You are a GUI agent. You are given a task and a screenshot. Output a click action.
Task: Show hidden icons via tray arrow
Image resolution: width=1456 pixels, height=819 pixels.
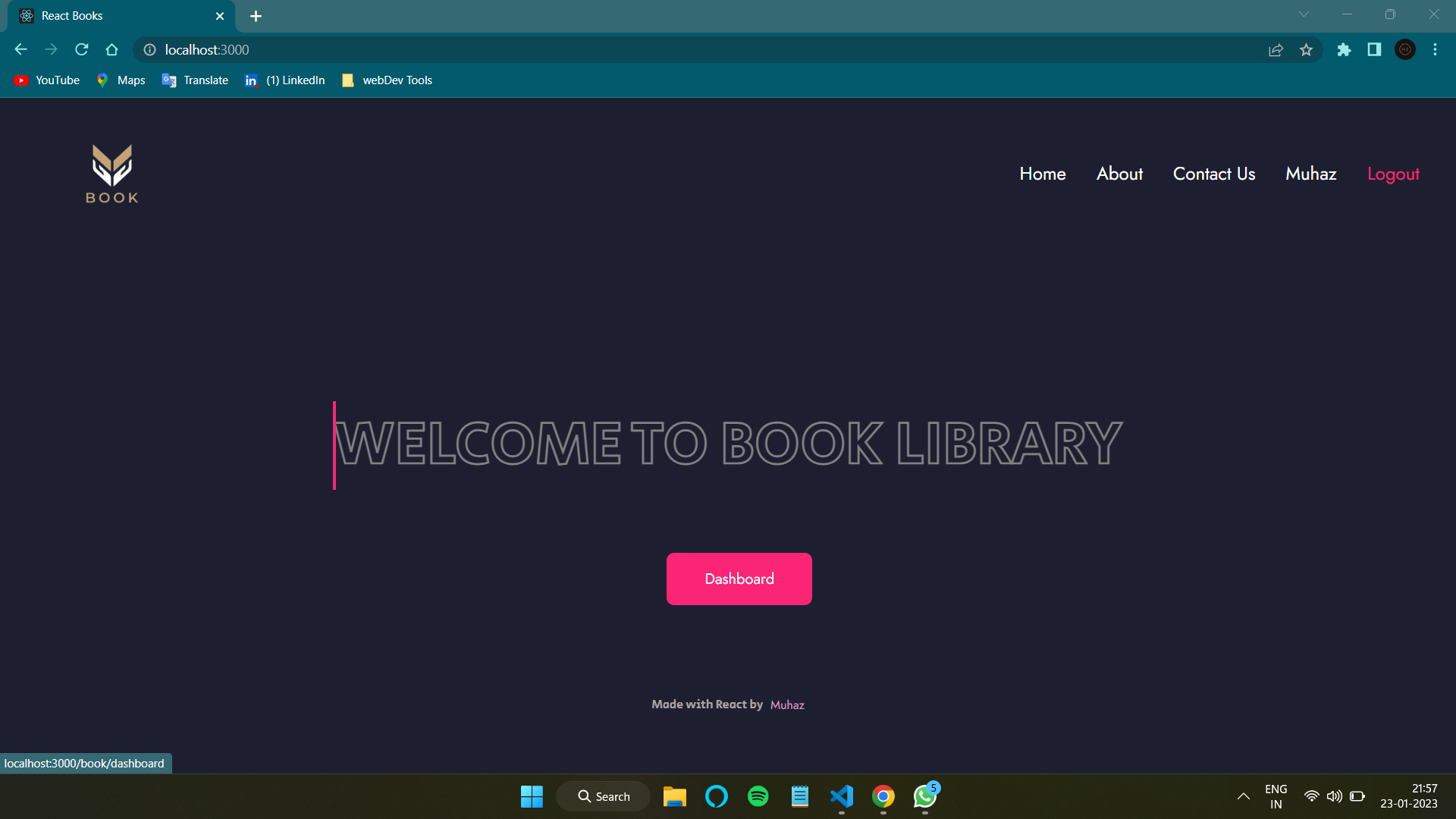[1243, 796]
